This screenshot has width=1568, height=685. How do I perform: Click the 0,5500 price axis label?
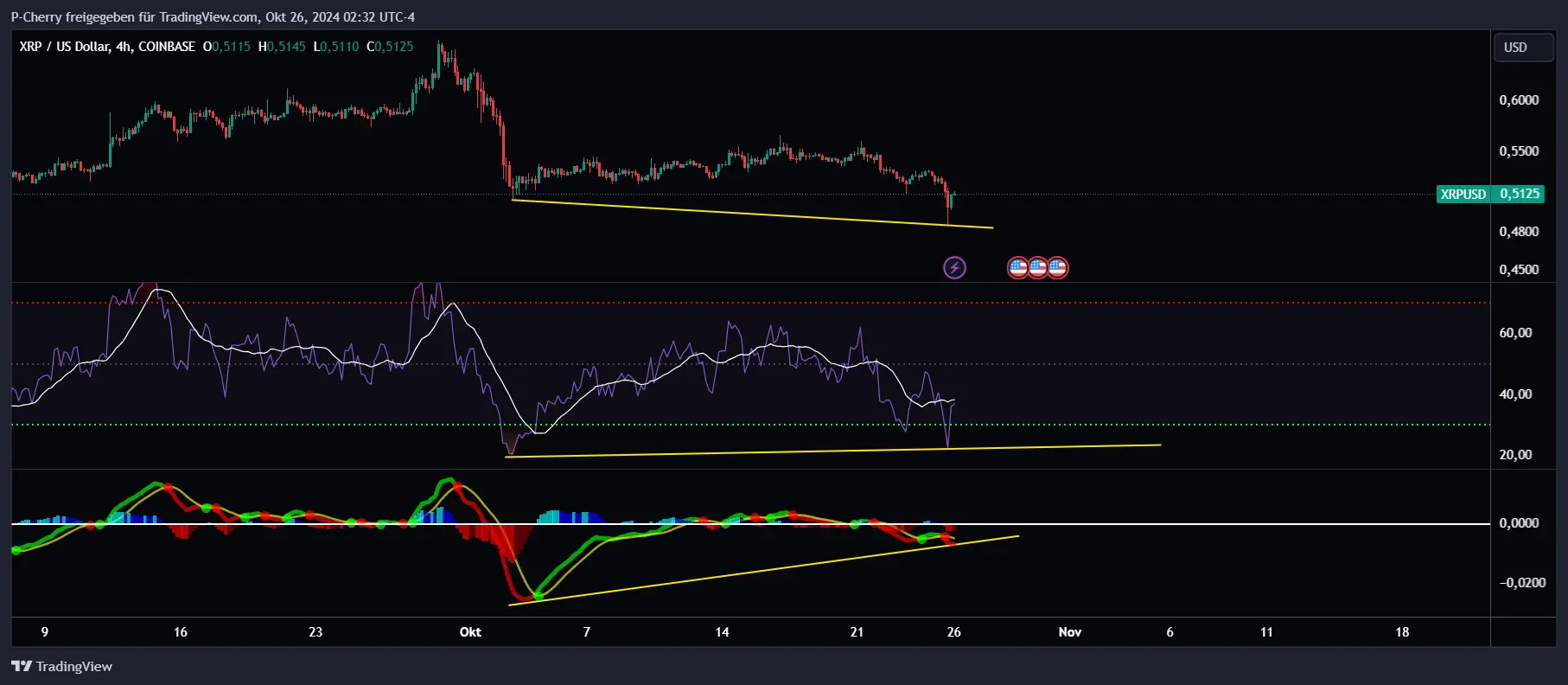(x=1519, y=151)
